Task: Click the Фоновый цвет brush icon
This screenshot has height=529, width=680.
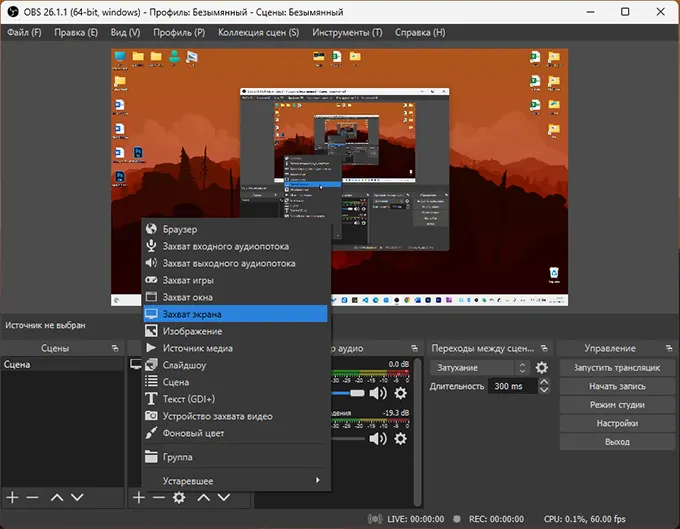Action: [x=152, y=433]
